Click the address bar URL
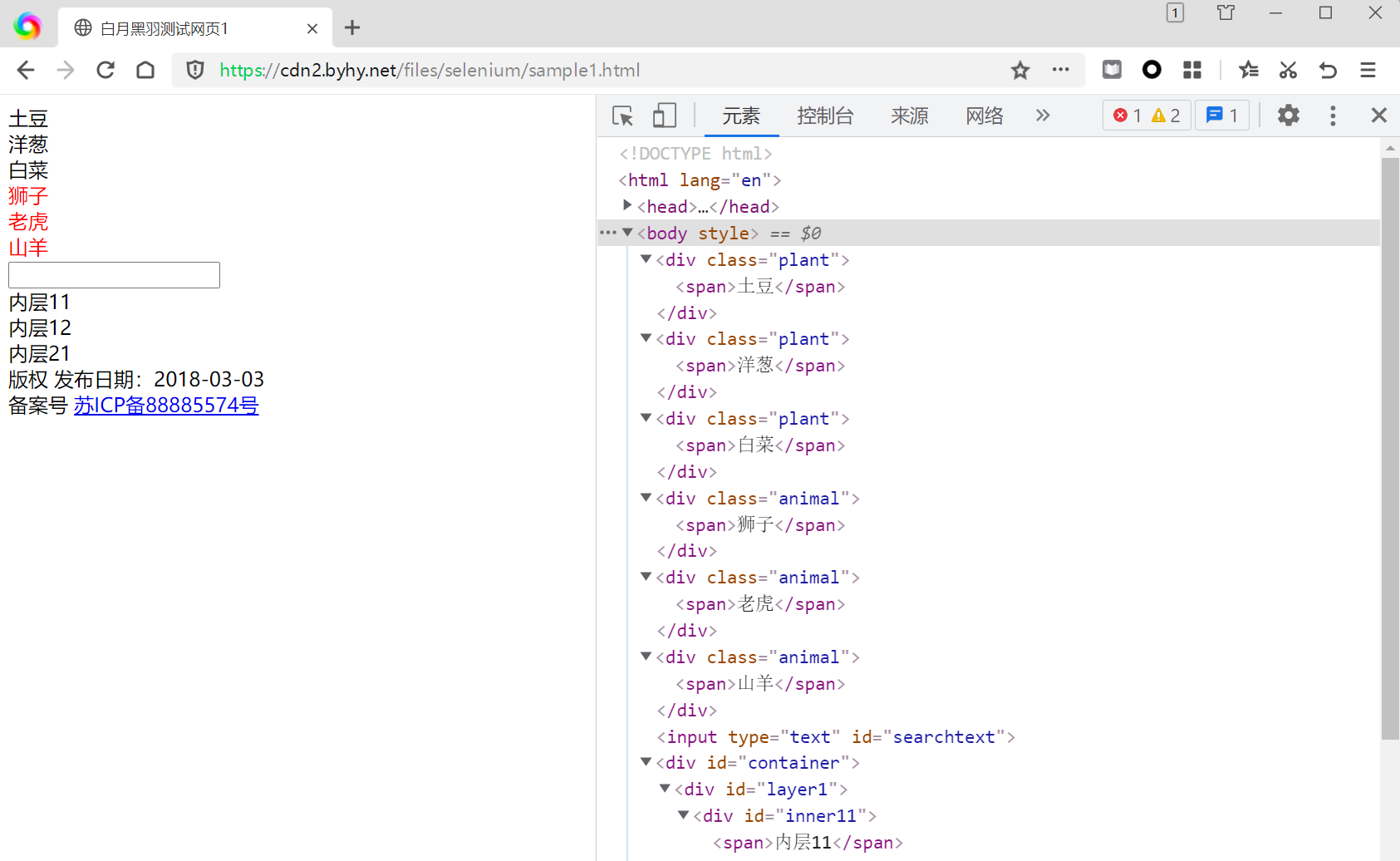The image size is (1400, 861). point(430,71)
